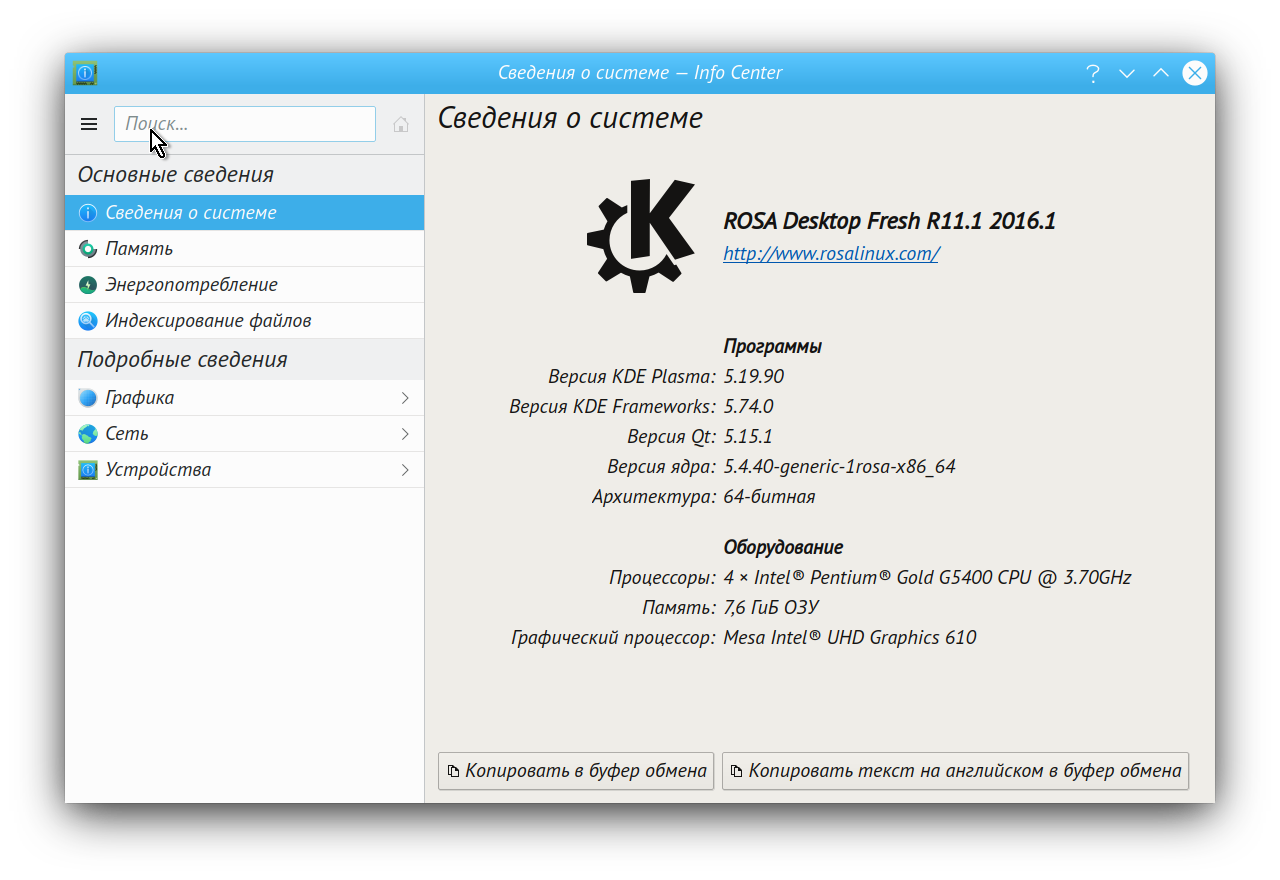Click the window title Сведения о системе — Info Center
The width and height of the screenshot is (1280, 880).
[640, 73]
